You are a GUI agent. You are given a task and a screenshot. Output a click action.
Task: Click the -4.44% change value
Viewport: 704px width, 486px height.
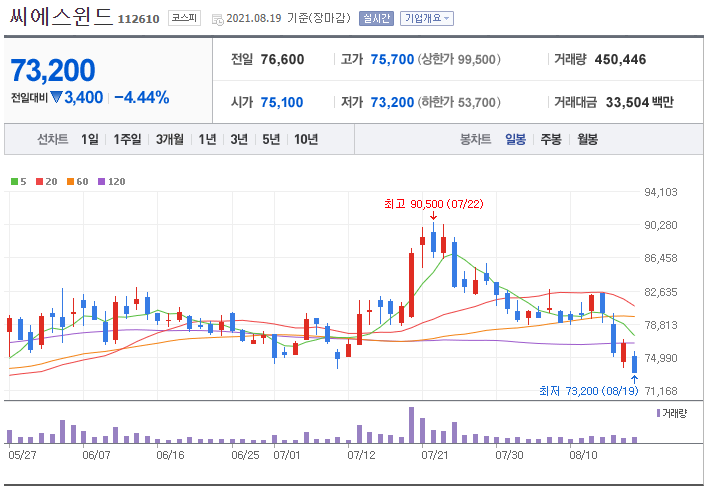(x=142, y=97)
